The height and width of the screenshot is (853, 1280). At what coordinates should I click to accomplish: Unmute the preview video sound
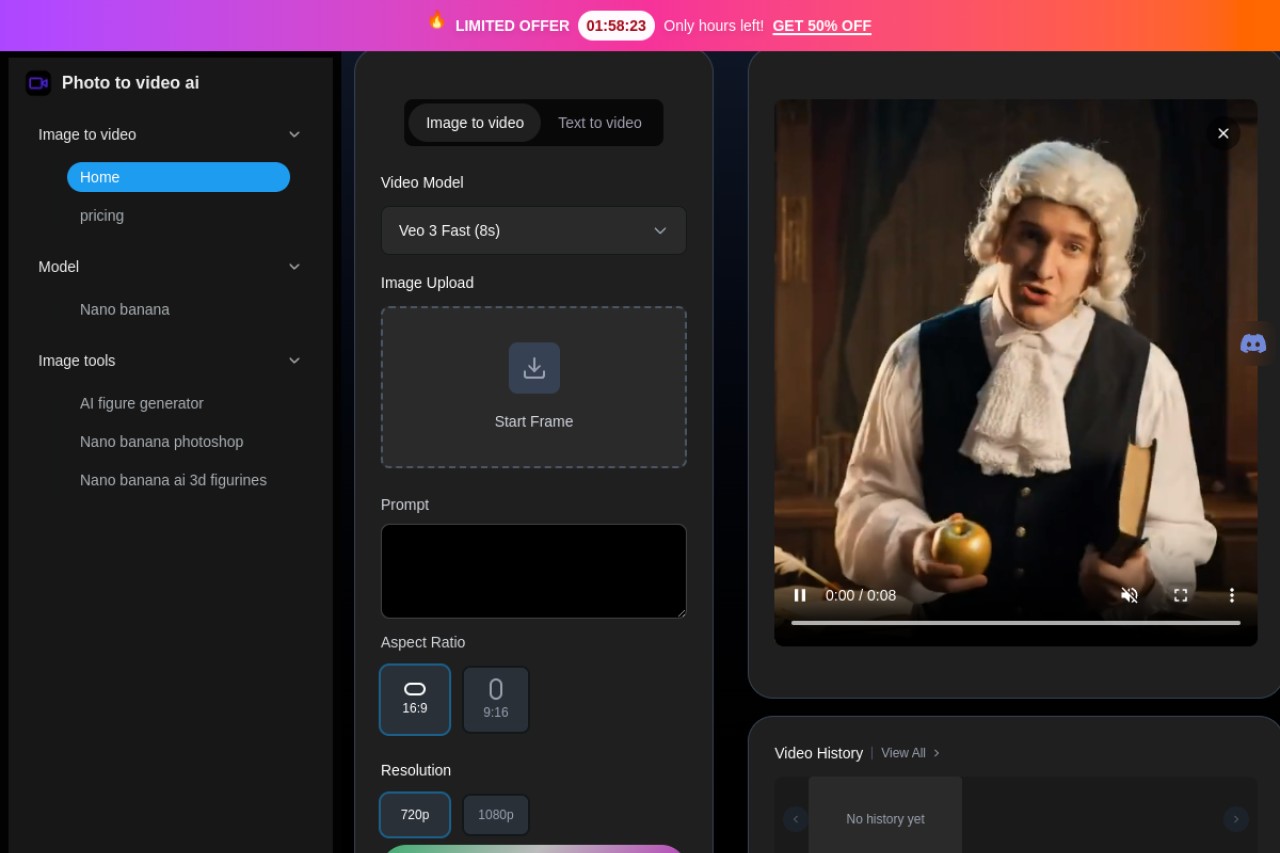(x=1129, y=595)
